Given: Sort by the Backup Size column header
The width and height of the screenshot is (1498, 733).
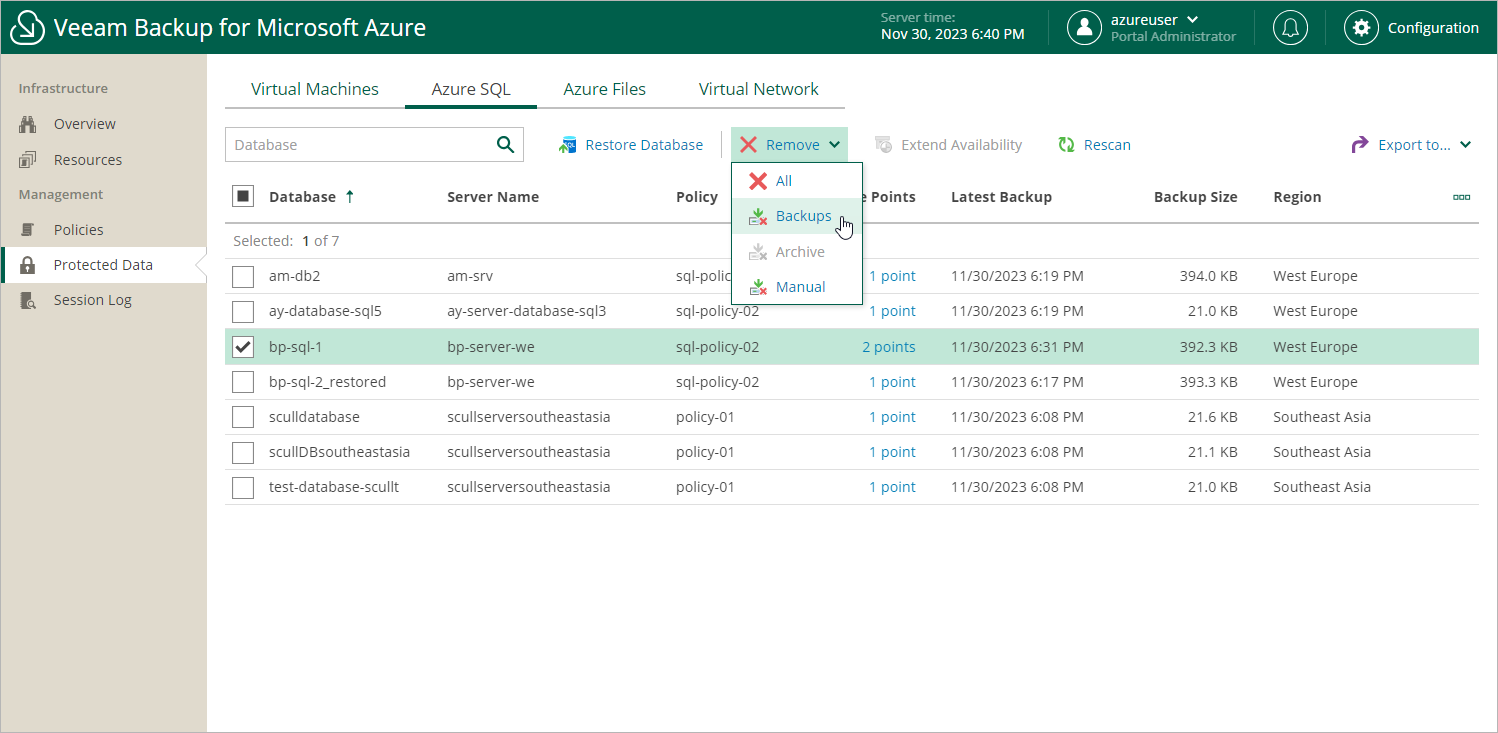Looking at the screenshot, I should click(1196, 197).
